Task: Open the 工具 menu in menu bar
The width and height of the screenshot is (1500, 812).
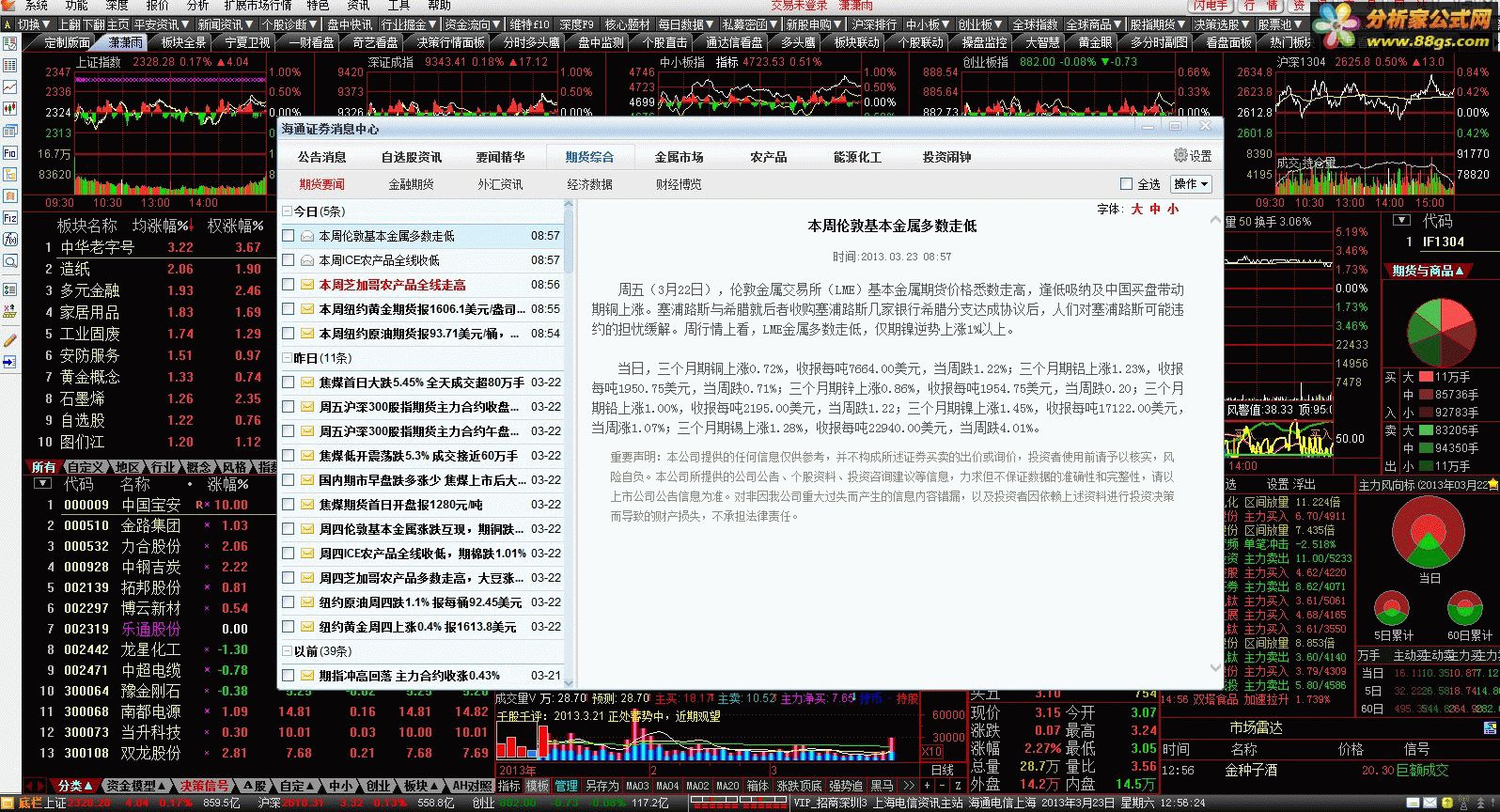Action: tap(398, 6)
